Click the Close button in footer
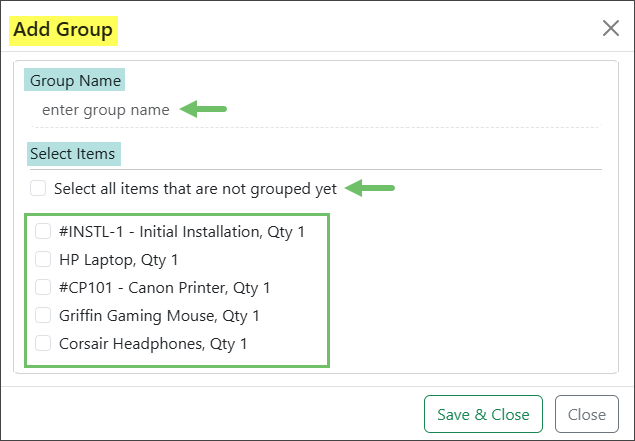 point(587,414)
